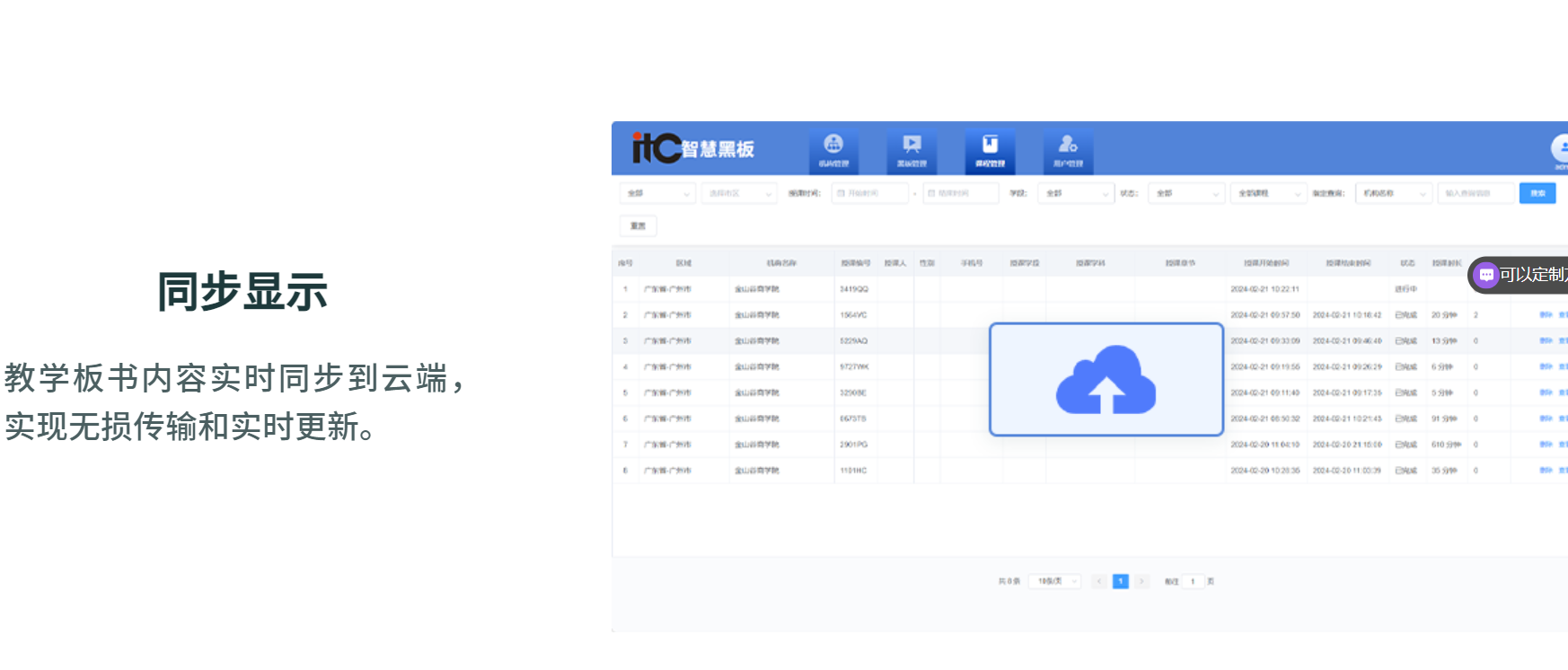Open the 机构管理 organization icon in header

coord(833,150)
